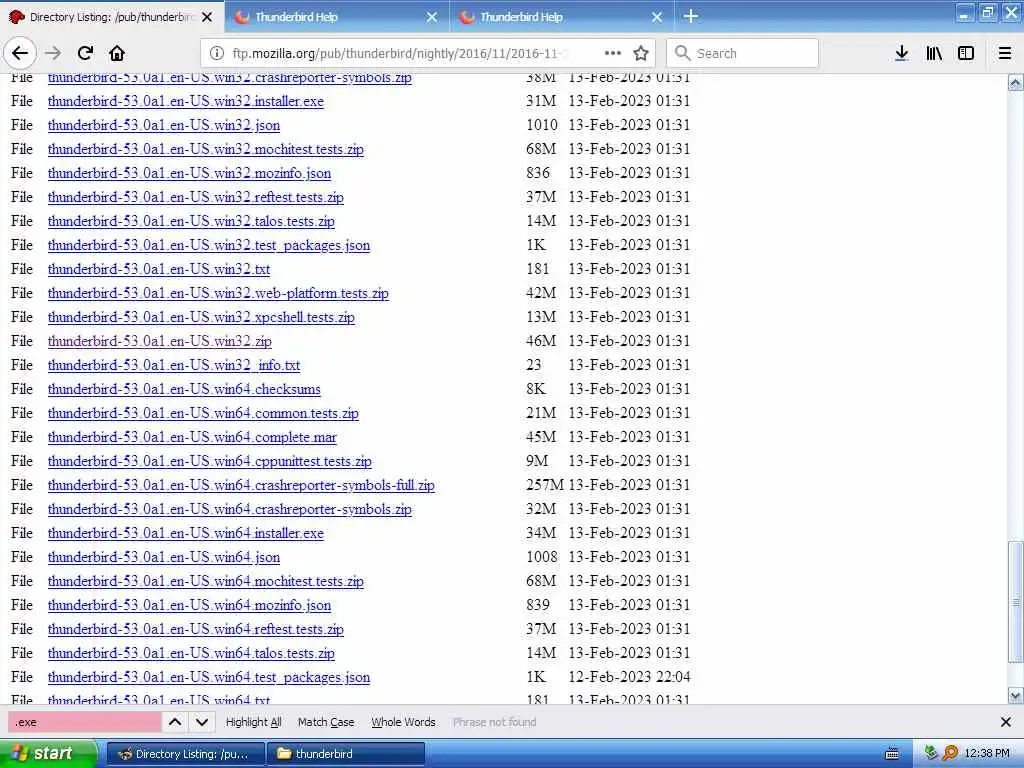Open the win64.mozinfo.json link
Viewport: 1024px width, 768px height.
189,605
